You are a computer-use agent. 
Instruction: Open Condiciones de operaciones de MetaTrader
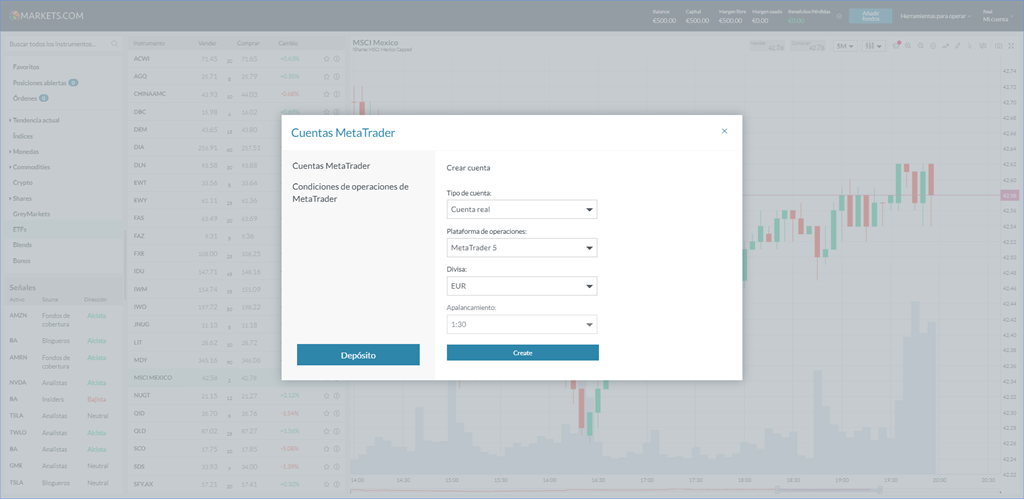[x=351, y=193]
